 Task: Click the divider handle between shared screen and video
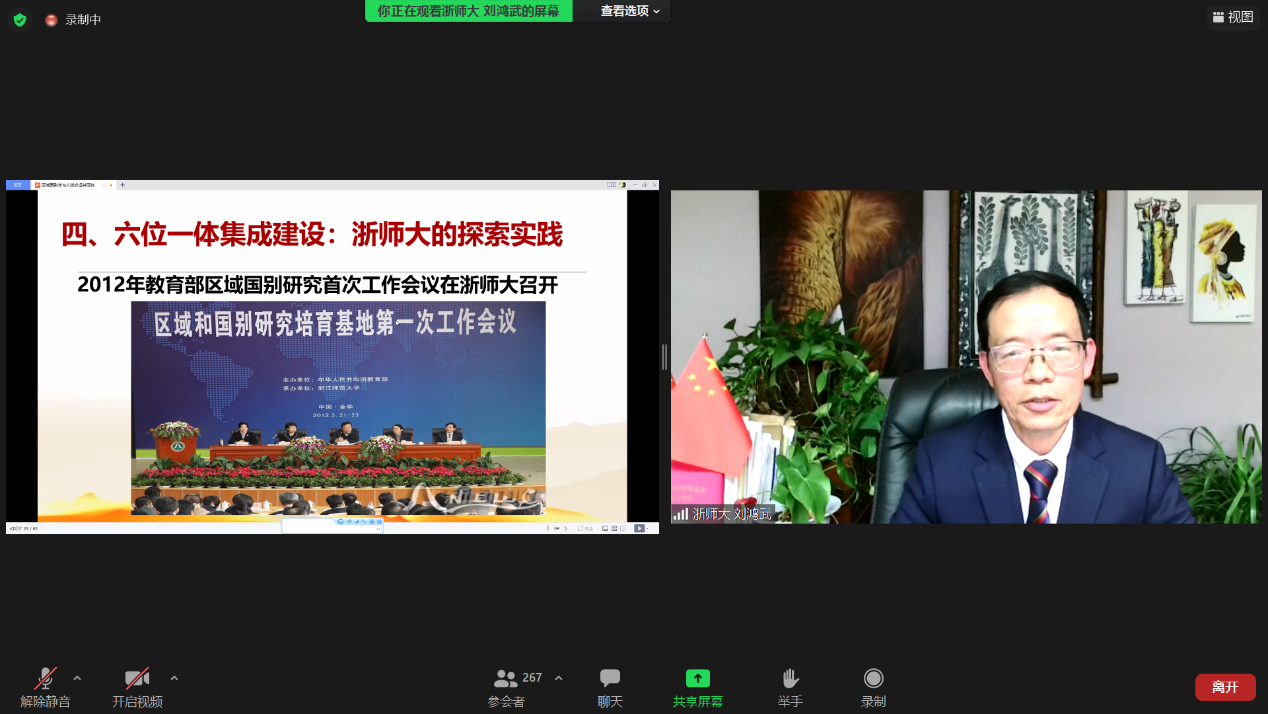click(x=664, y=357)
